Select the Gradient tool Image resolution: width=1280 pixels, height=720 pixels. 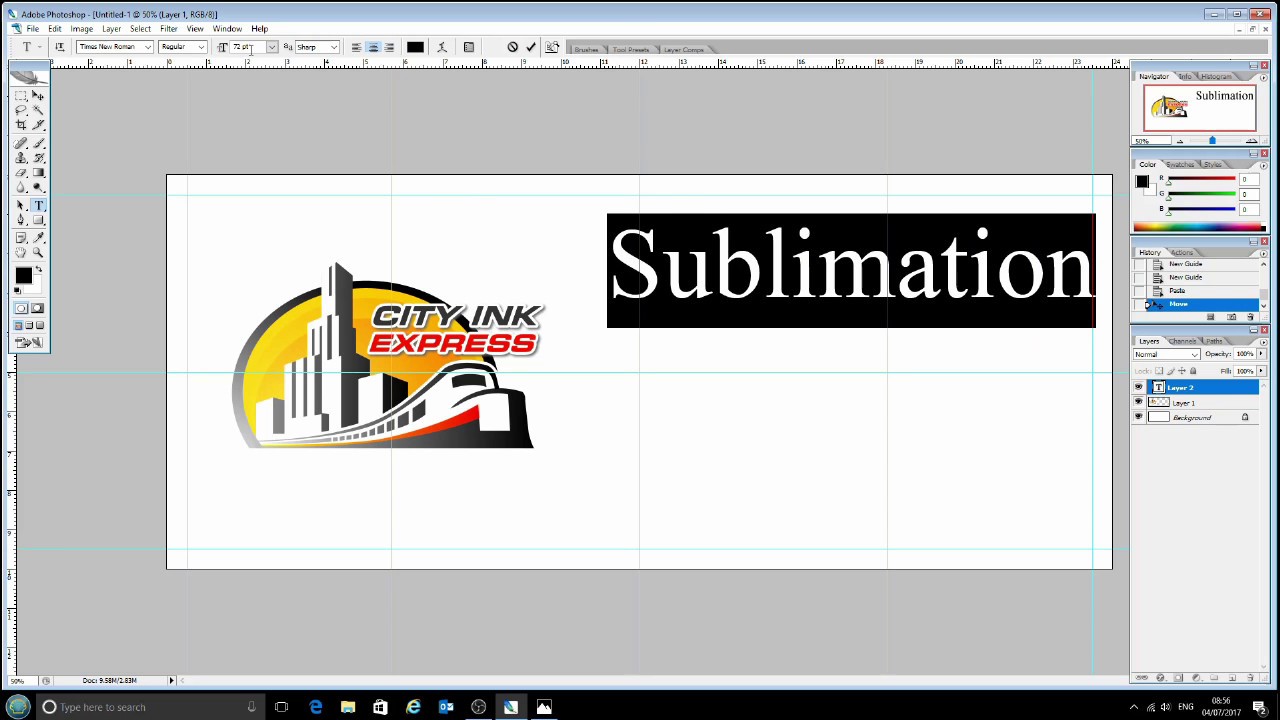(38, 172)
